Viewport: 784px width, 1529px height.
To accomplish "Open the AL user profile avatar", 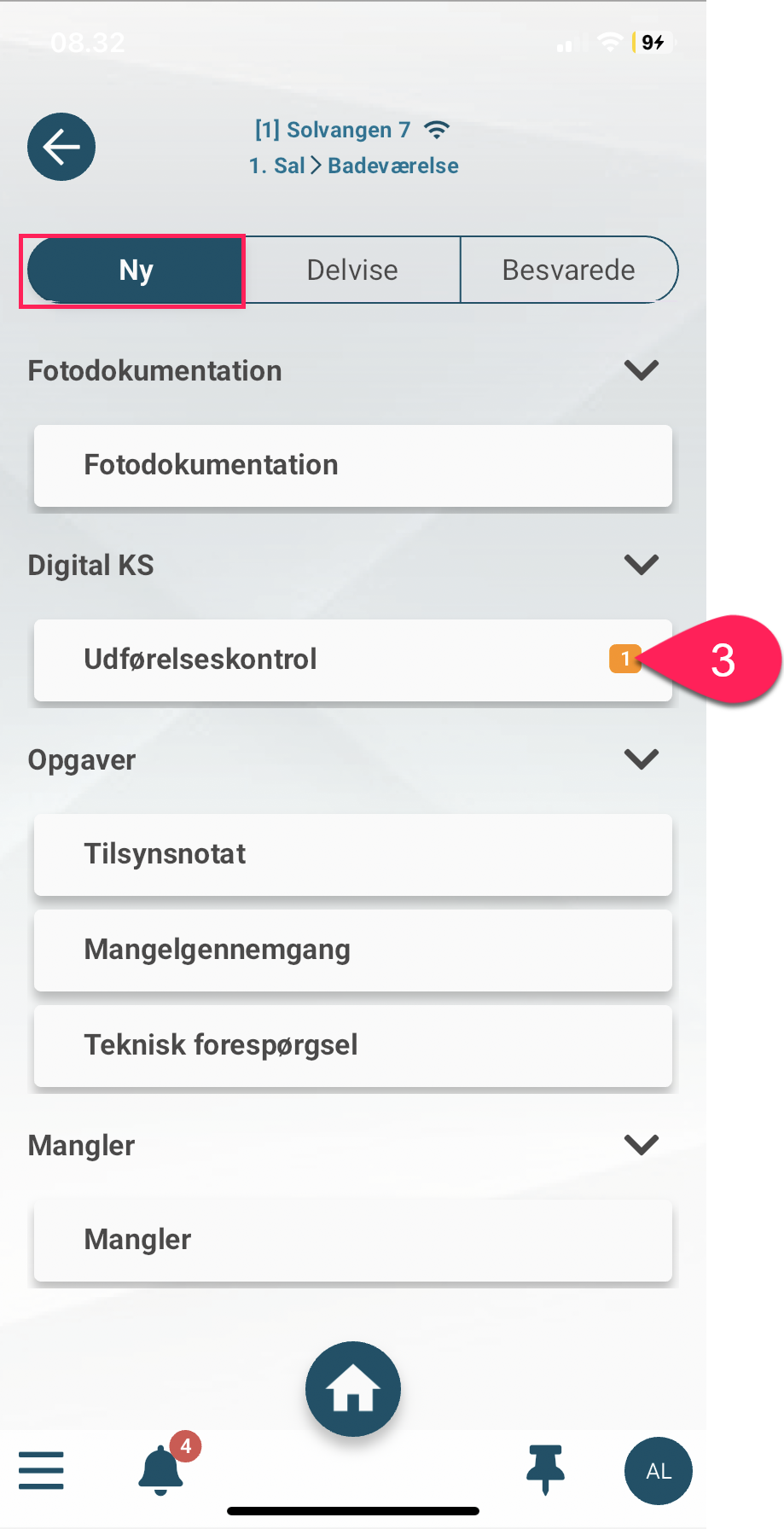I will (x=659, y=1471).
